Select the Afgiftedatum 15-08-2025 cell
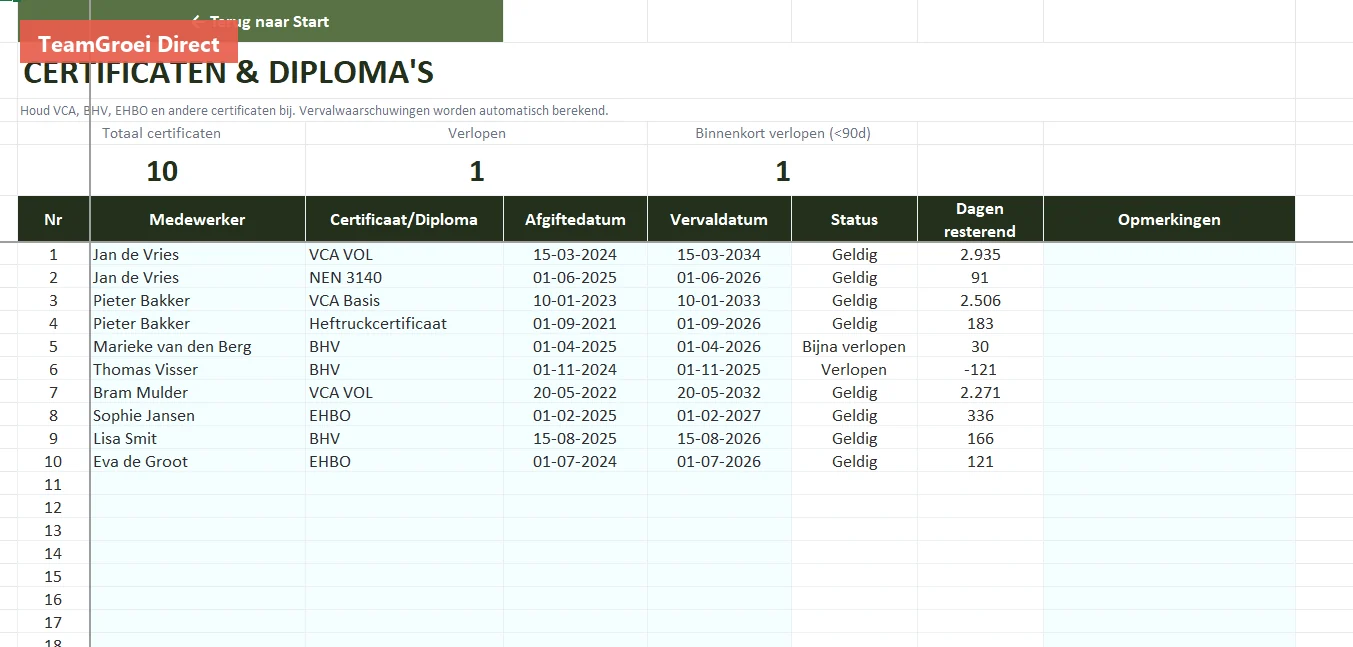The height and width of the screenshot is (647, 1353). 575,438
